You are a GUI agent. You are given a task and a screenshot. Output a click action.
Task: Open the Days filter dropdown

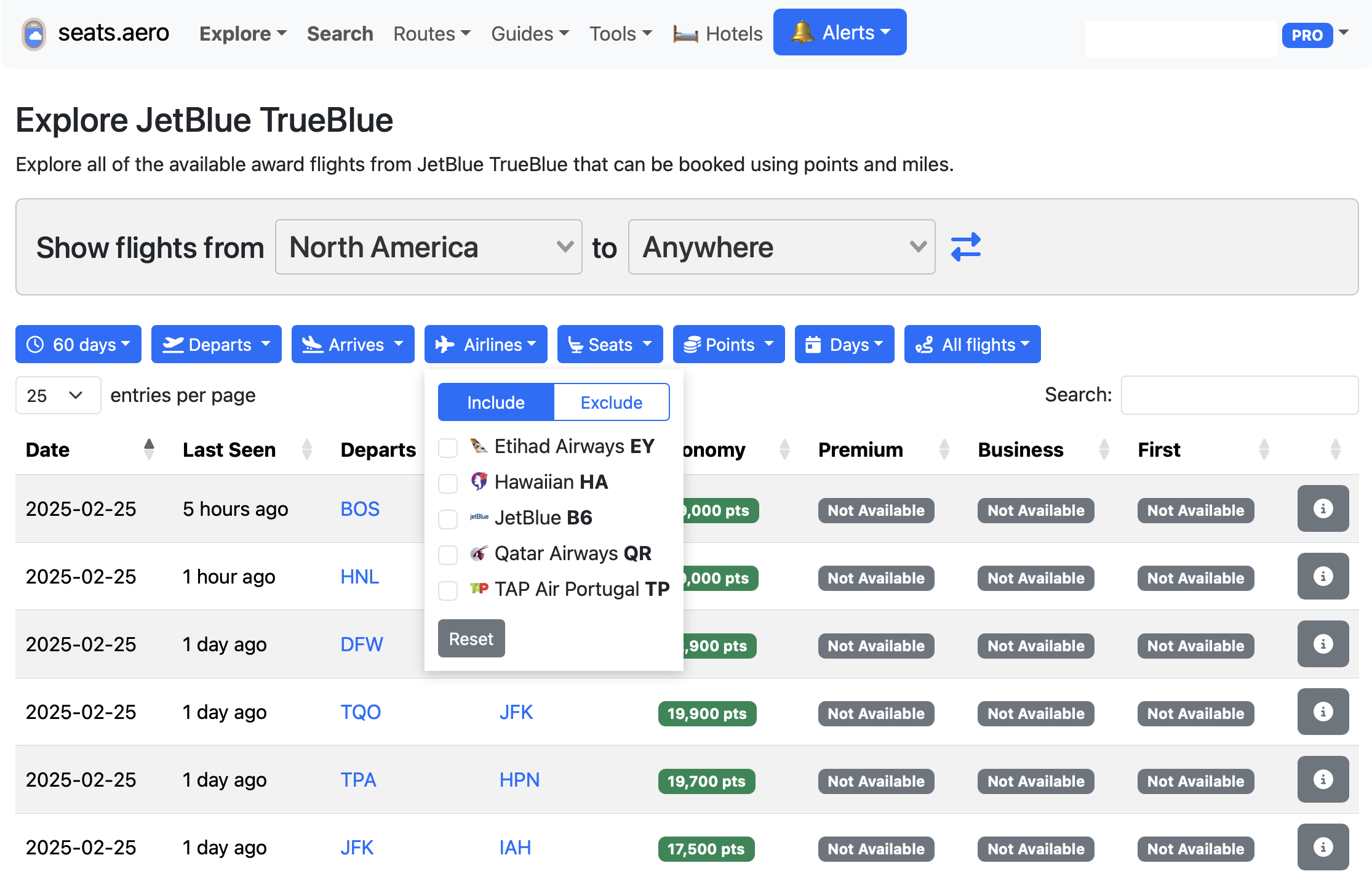844,344
